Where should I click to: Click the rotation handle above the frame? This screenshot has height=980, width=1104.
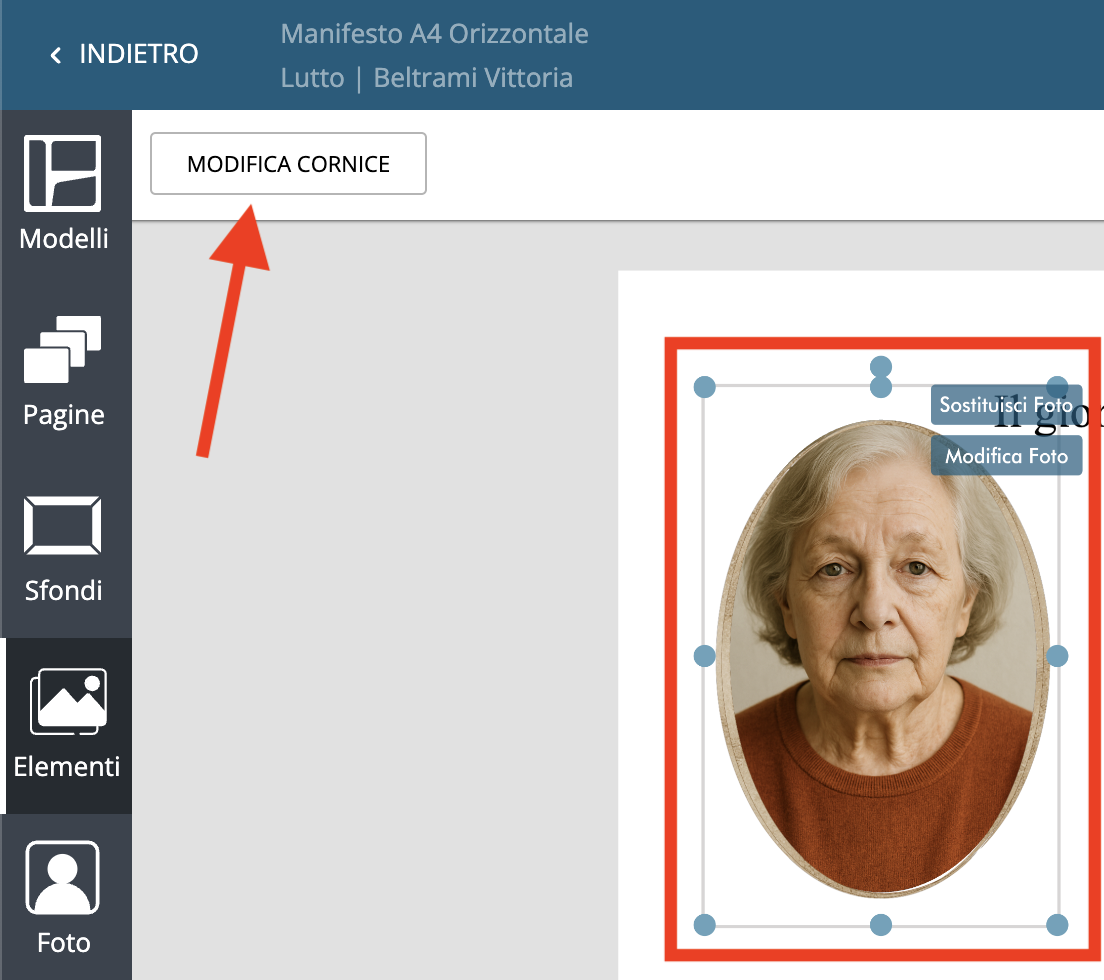(x=881, y=367)
